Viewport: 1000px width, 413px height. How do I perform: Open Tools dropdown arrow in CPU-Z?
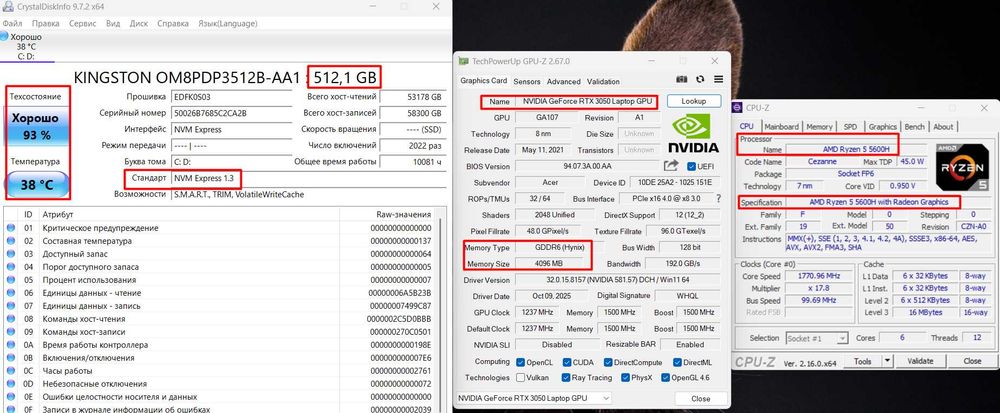pyautogui.click(x=887, y=361)
